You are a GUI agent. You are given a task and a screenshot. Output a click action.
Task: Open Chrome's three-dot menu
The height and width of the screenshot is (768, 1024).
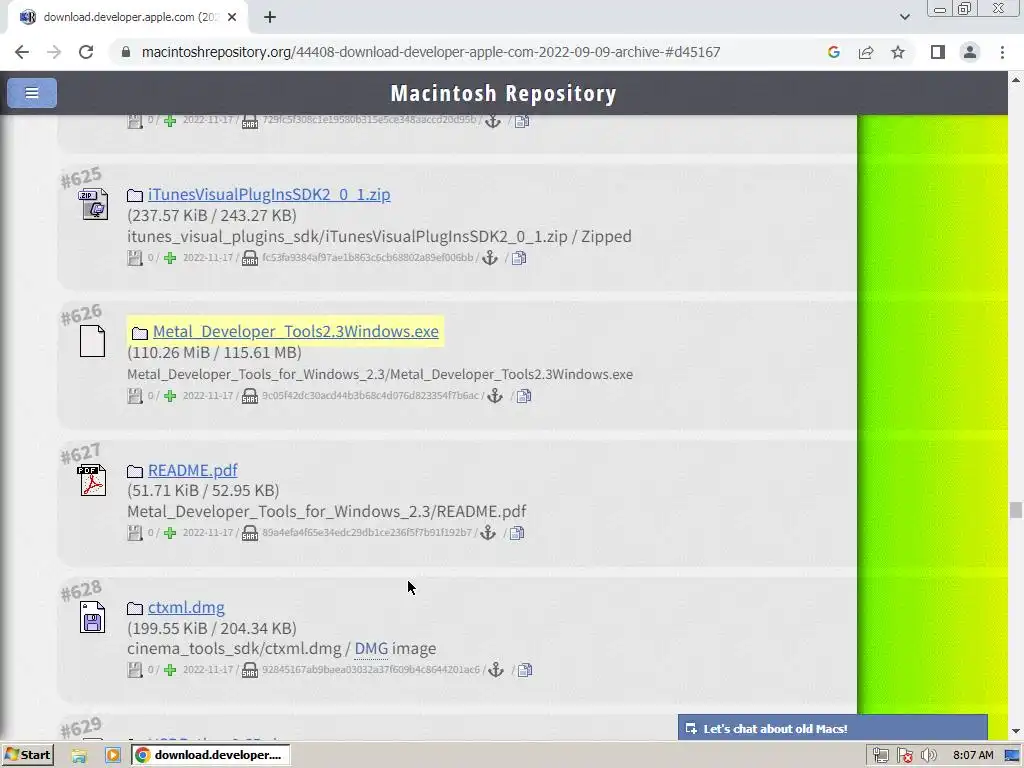pyautogui.click(x=1002, y=52)
